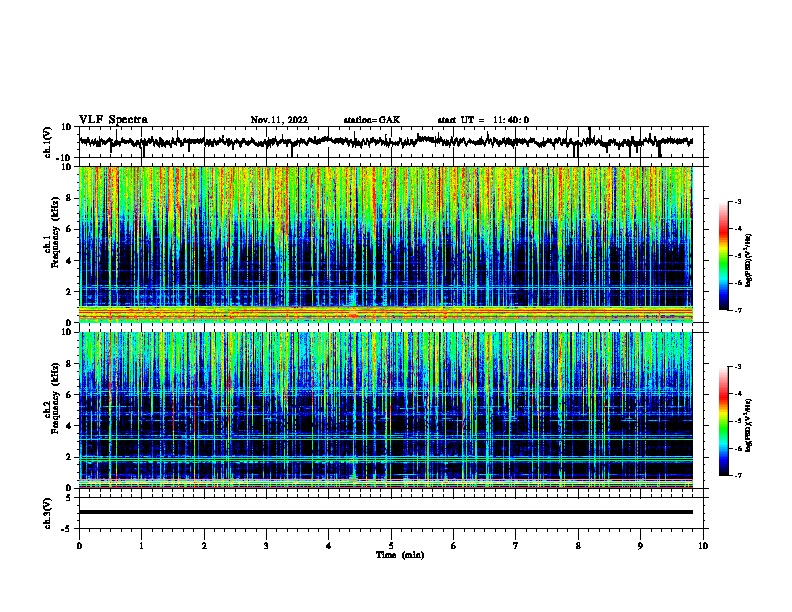Click the time axis tick label "3"
The image size is (792, 612).
click(266, 546)
